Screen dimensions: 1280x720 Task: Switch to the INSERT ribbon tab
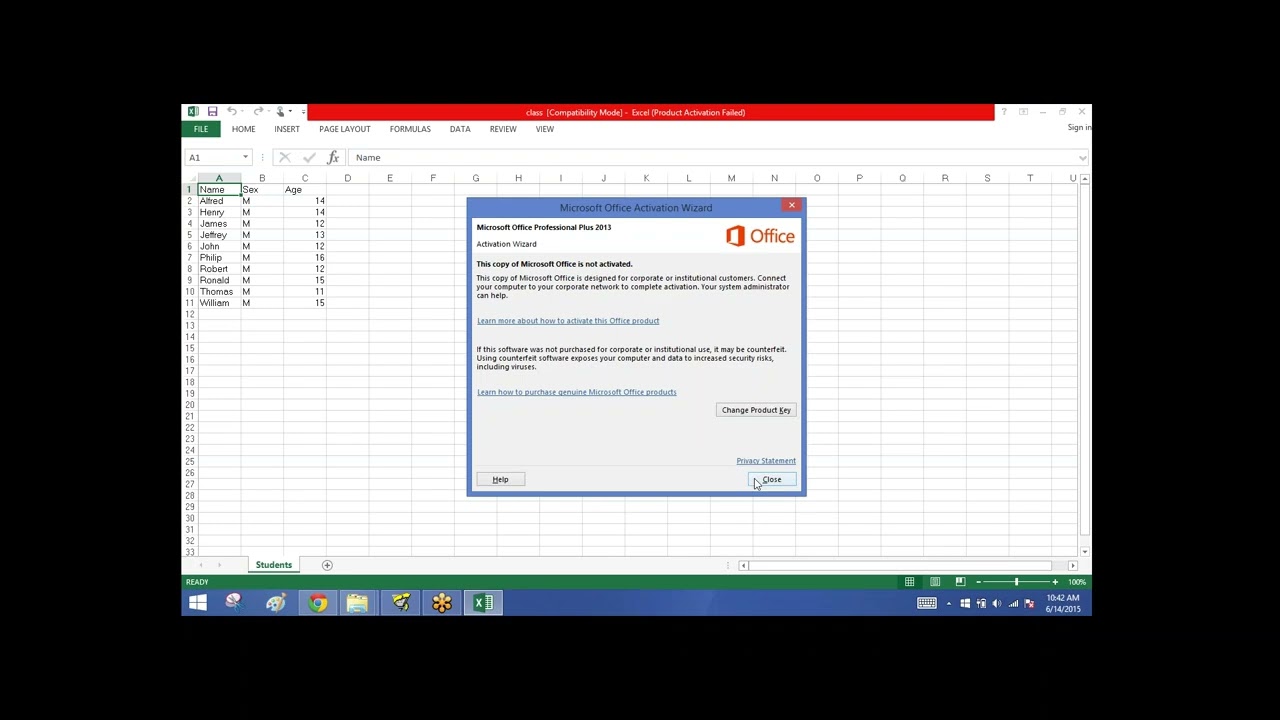coord(287,129)
